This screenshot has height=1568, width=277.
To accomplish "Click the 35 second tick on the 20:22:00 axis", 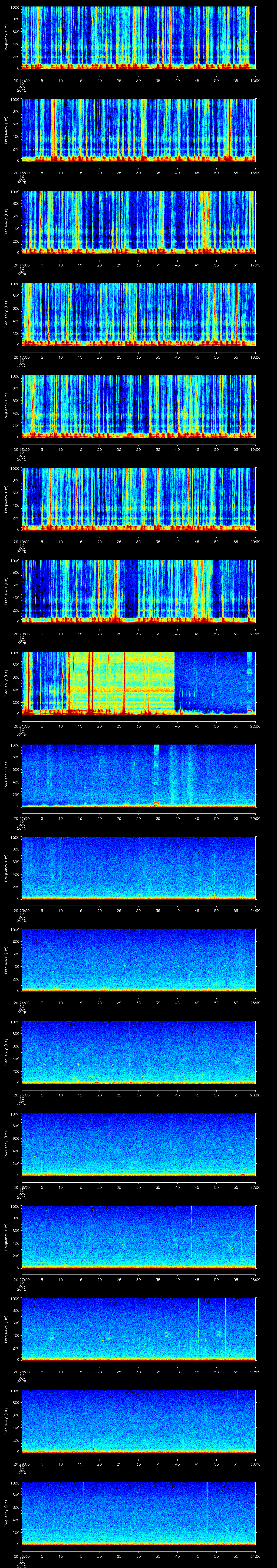I will [x=158, y=818].
